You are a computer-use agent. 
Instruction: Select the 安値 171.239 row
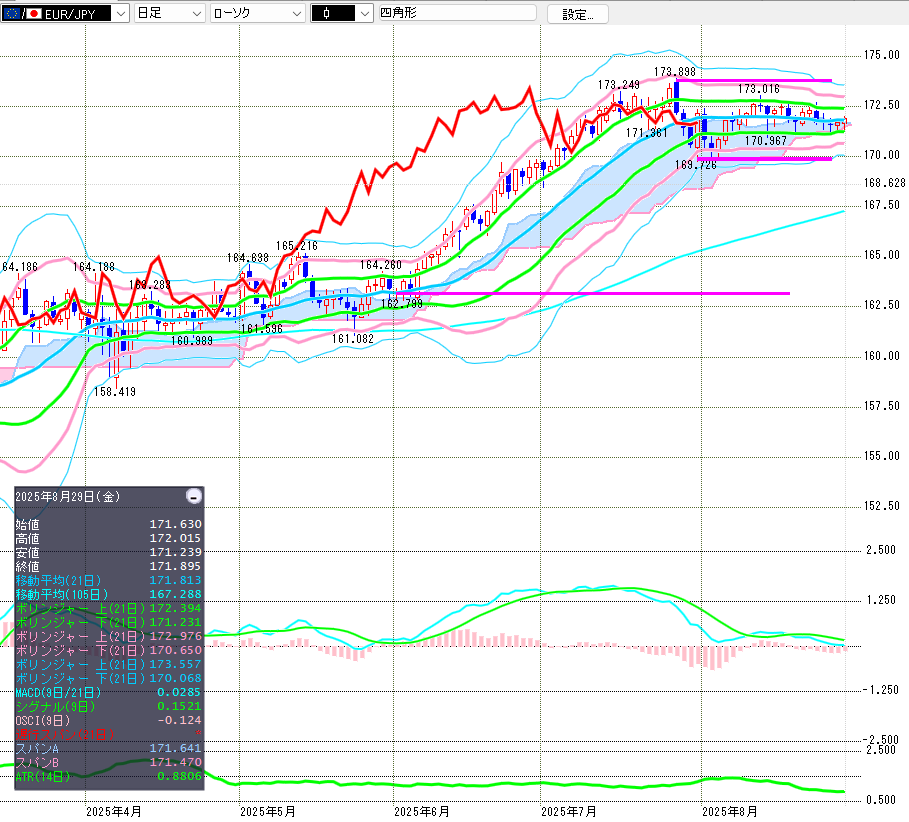click(109, 552)
